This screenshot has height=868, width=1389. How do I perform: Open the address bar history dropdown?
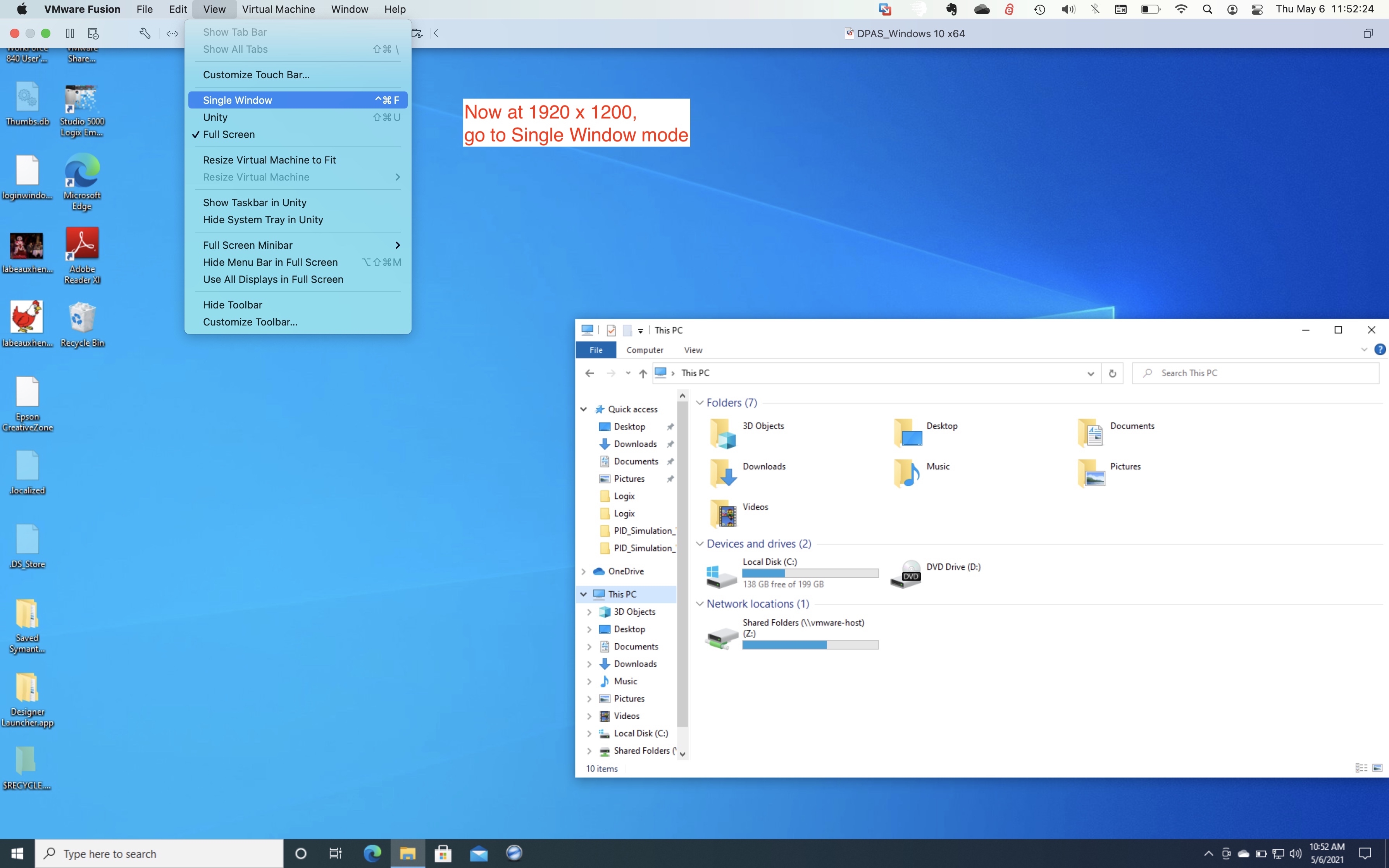1090,373
